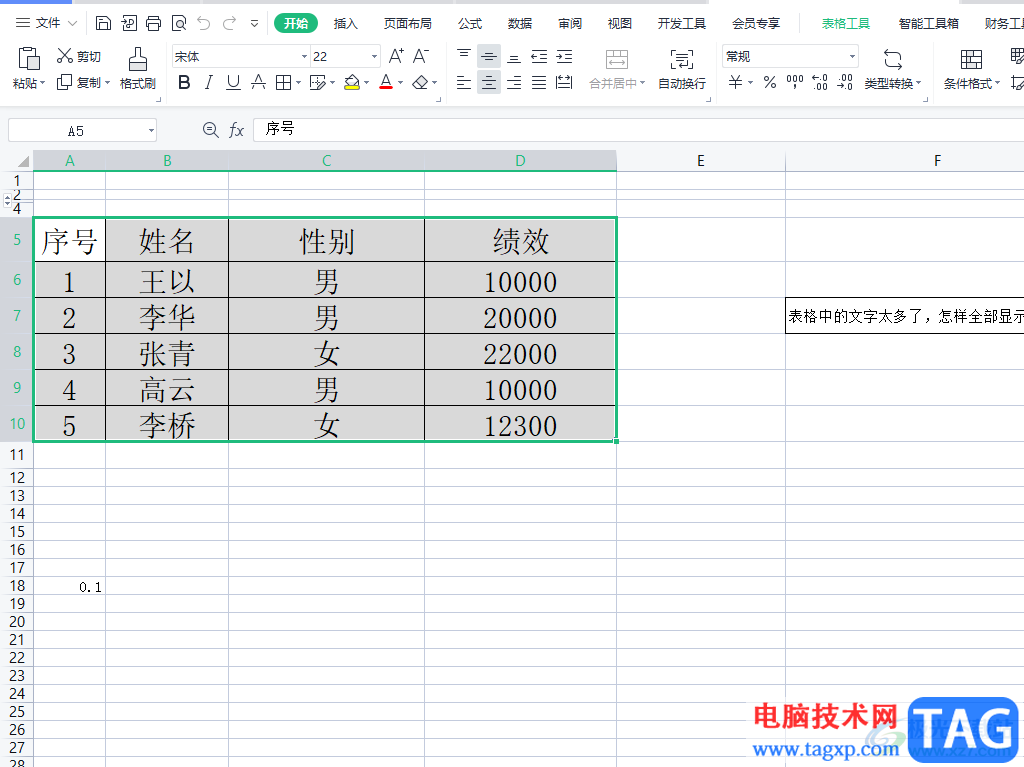The image size is (1024, 767).
Task: Expand the Name Box dropdown arrow
Action: pos(151,131)
